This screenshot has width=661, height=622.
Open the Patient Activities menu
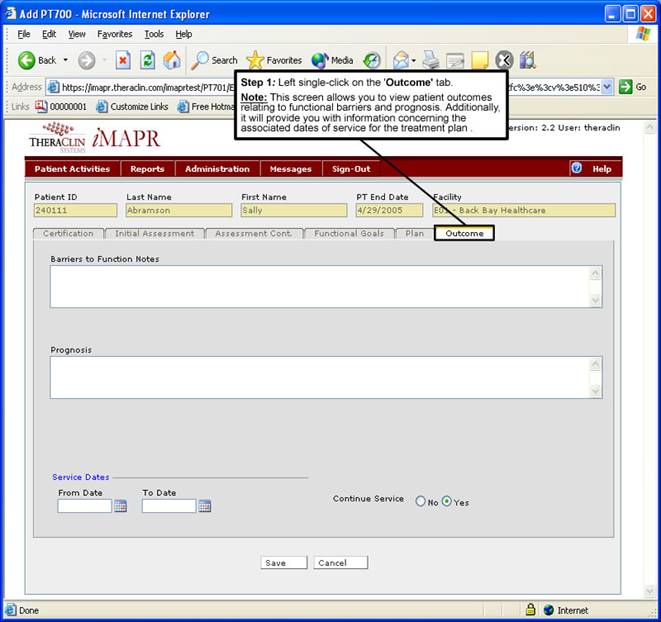(x=72, y=169)
